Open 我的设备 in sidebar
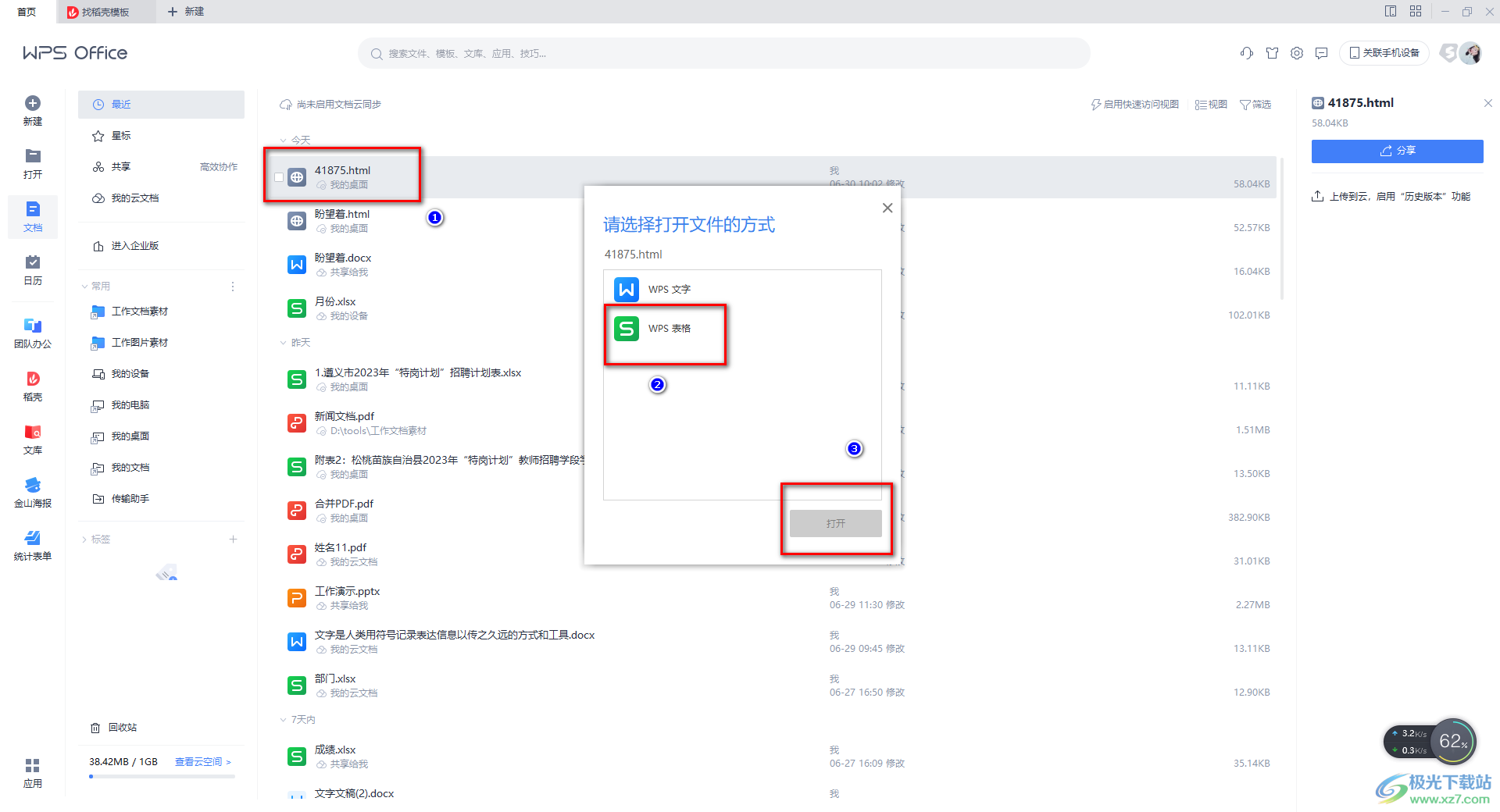Image resolution: width=1500 pixels, height=812 pixels. click(x=161, y=374)
